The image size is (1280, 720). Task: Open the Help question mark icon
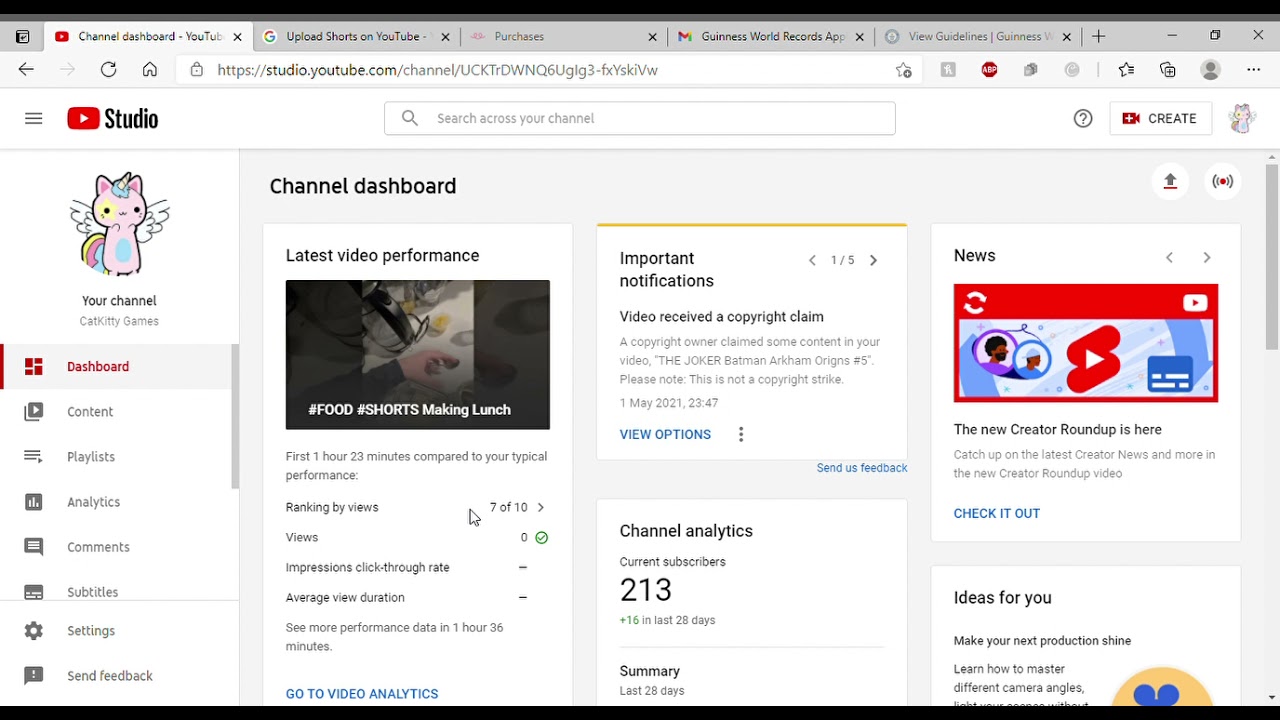click(1083, 118)
